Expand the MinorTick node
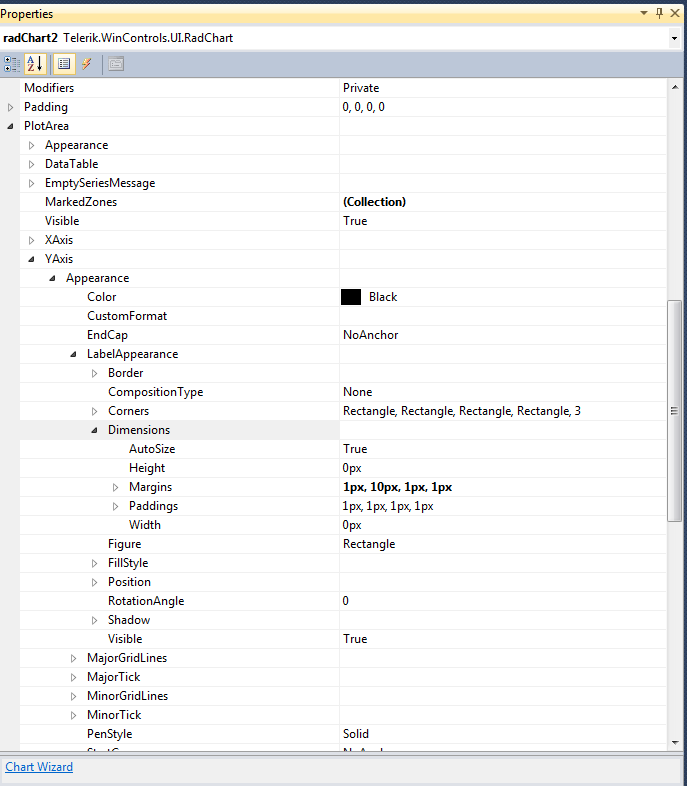Viewport: 687px width, 786px height. click(74, 715)
